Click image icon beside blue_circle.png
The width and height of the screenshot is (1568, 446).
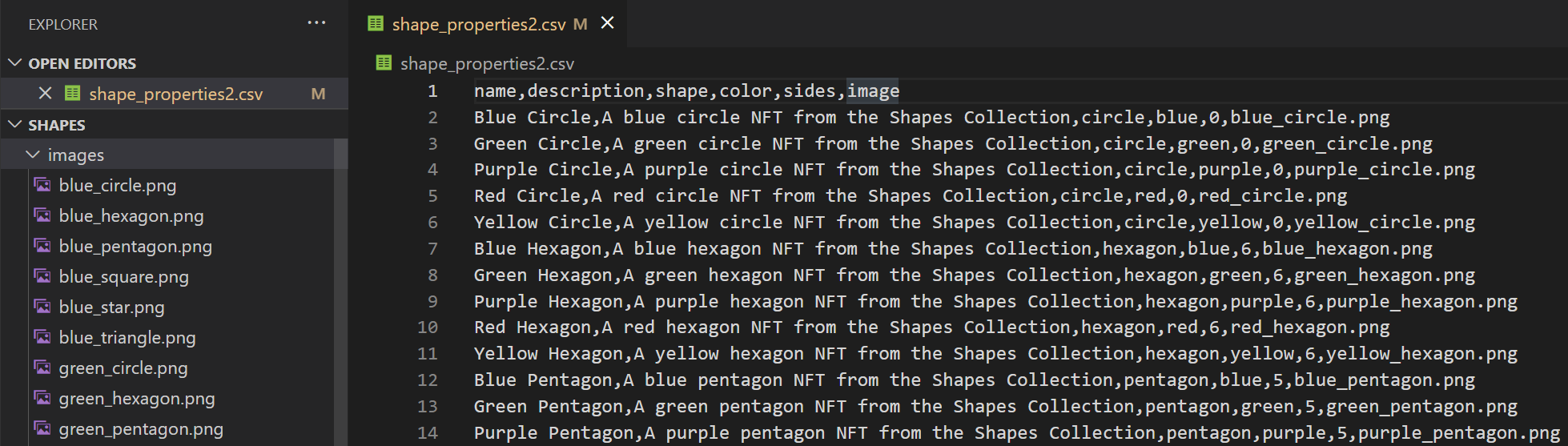(x=42, y=185)
